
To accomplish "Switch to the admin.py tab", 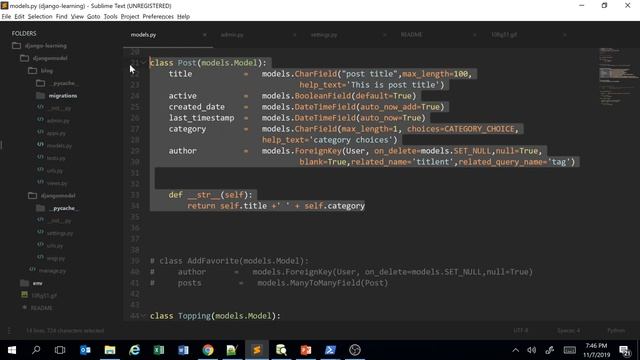I will [x=232, y=35].
